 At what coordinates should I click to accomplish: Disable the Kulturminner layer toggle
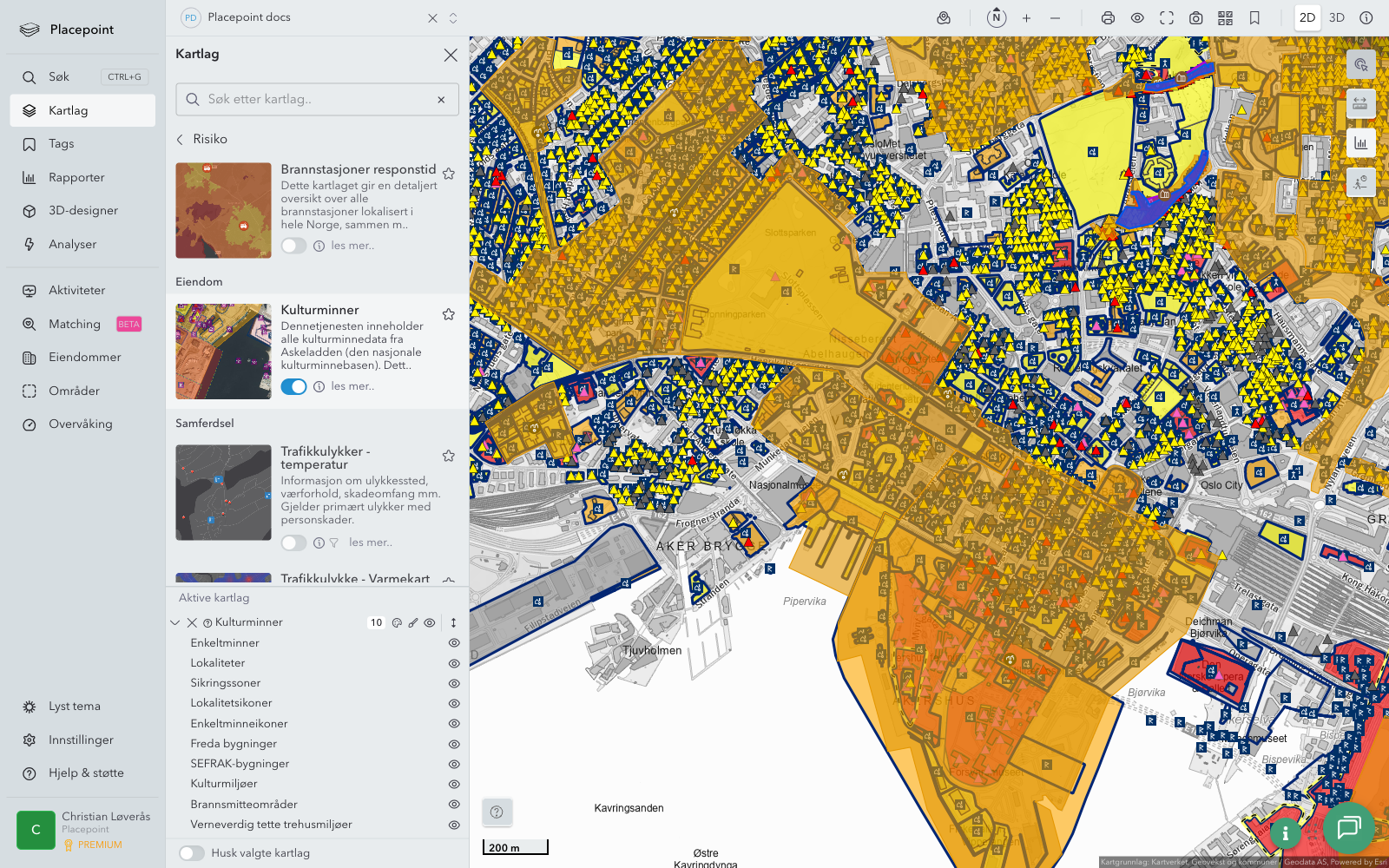293,386
